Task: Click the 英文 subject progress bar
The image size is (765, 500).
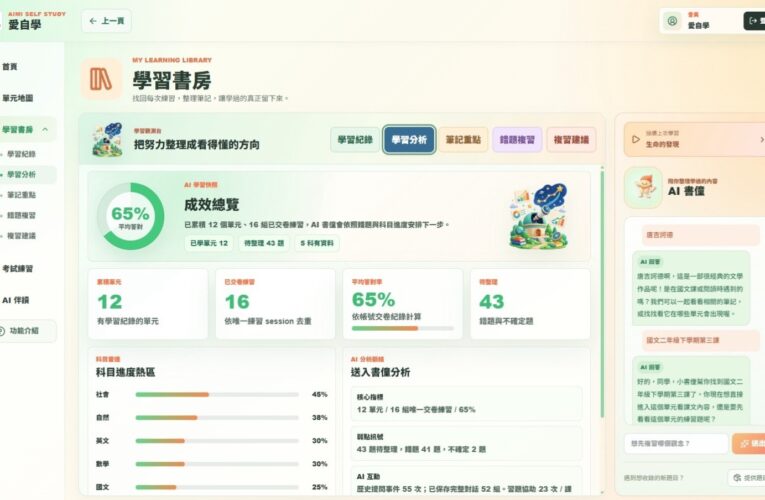Action: 217,440
